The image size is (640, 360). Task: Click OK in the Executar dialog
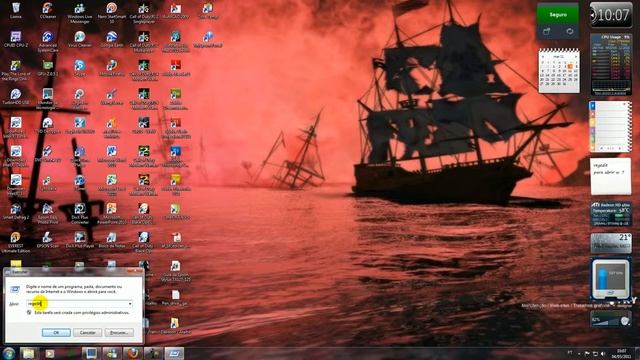56,333
